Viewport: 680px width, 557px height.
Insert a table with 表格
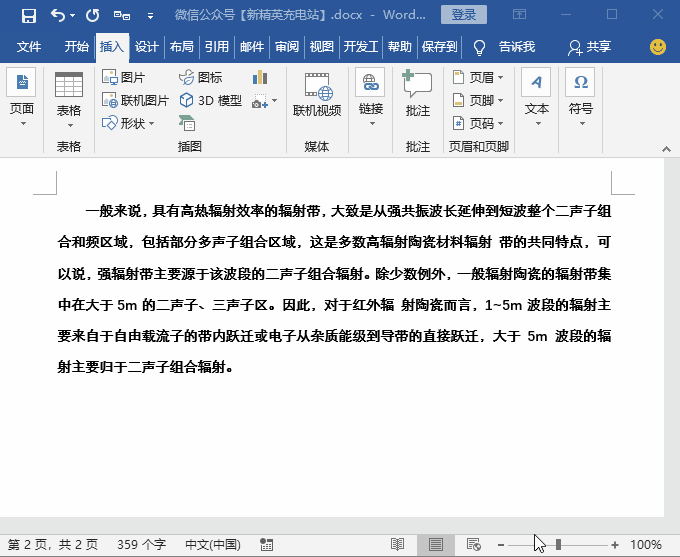coord(69,101)
